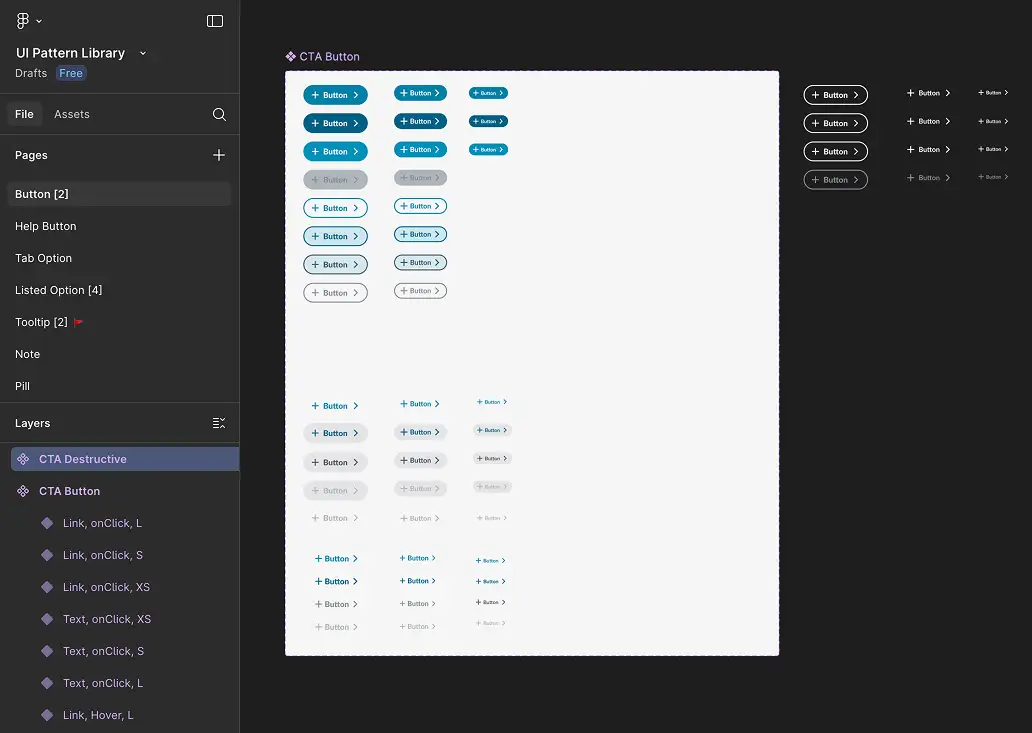The height and width of the screenshot is (733, 1032).
Task: Click the component icon beside the CTA Button frame title
Action: pyautogui.click(x=291, y=56)
